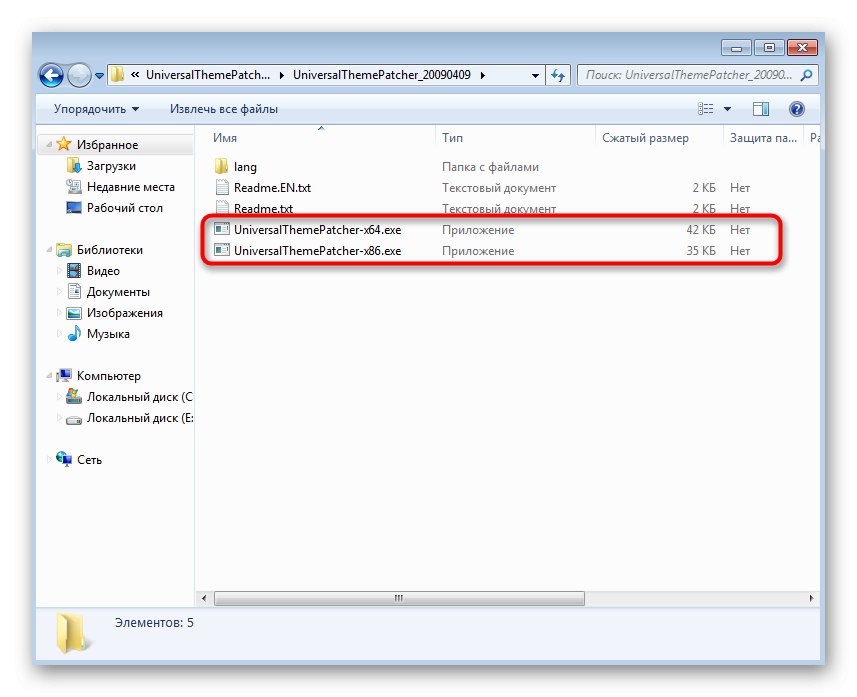
Task: Open the address bar history dropdown
Action: [533, 75]
